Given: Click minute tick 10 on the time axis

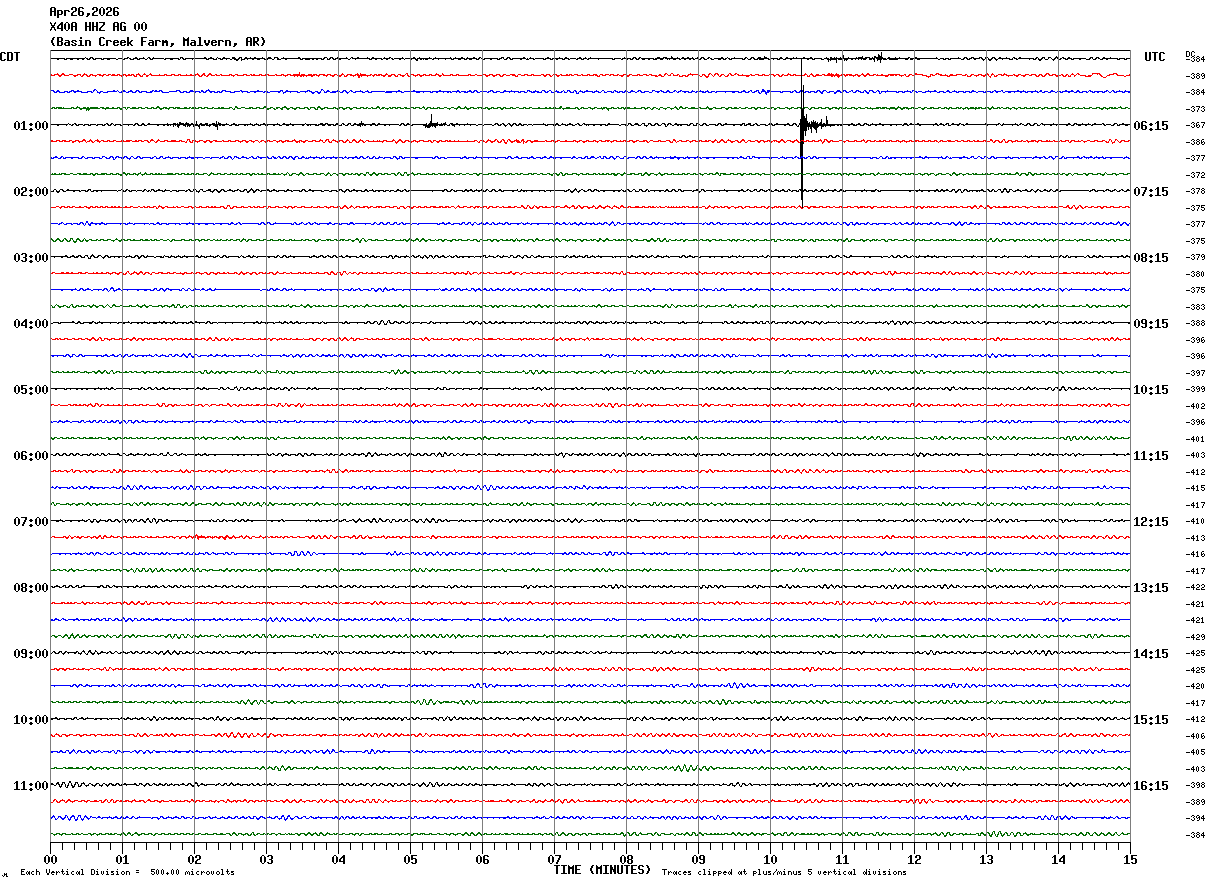Looking at the screenshot, I should pyautogui.click(x=770, y=858).
